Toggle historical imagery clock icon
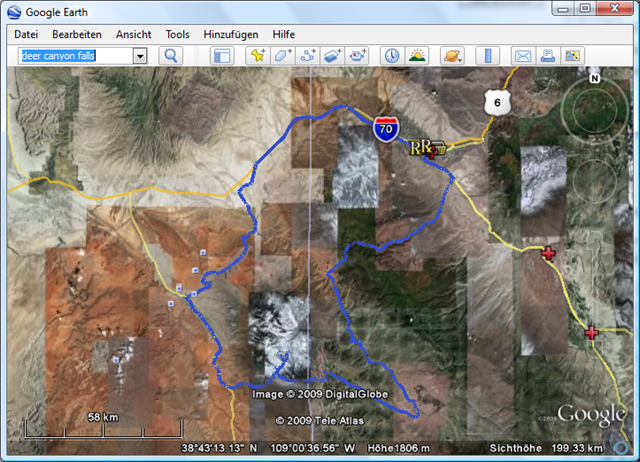The width and height of the screenshot is (640, 462). click(391, 56)
